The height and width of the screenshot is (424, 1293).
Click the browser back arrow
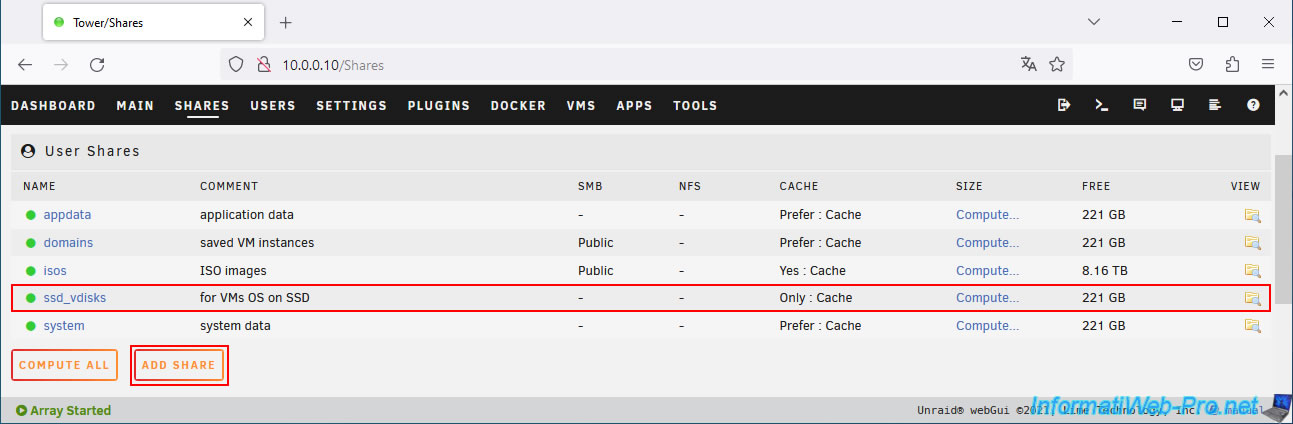click(25, 64)
